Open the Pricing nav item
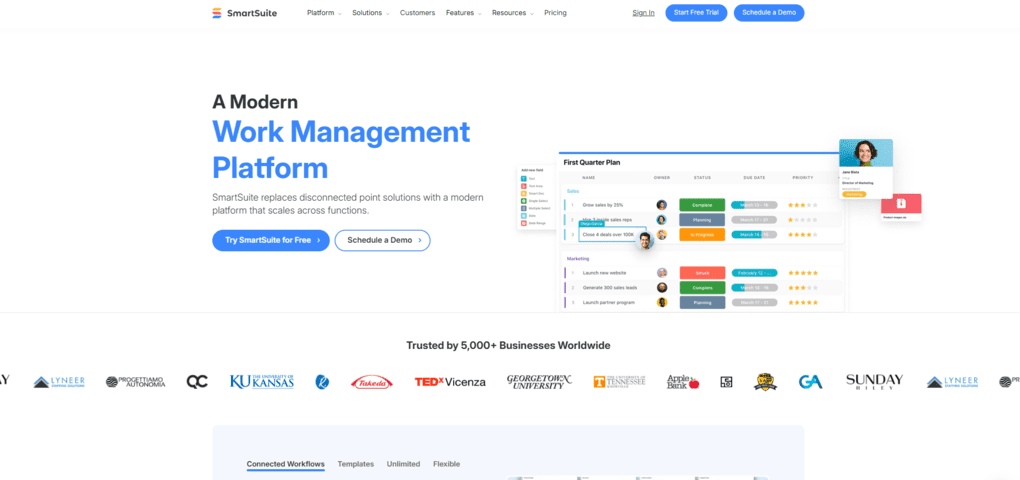The image size is (1020, 480). pyautogui.click(x=556, y=13)
